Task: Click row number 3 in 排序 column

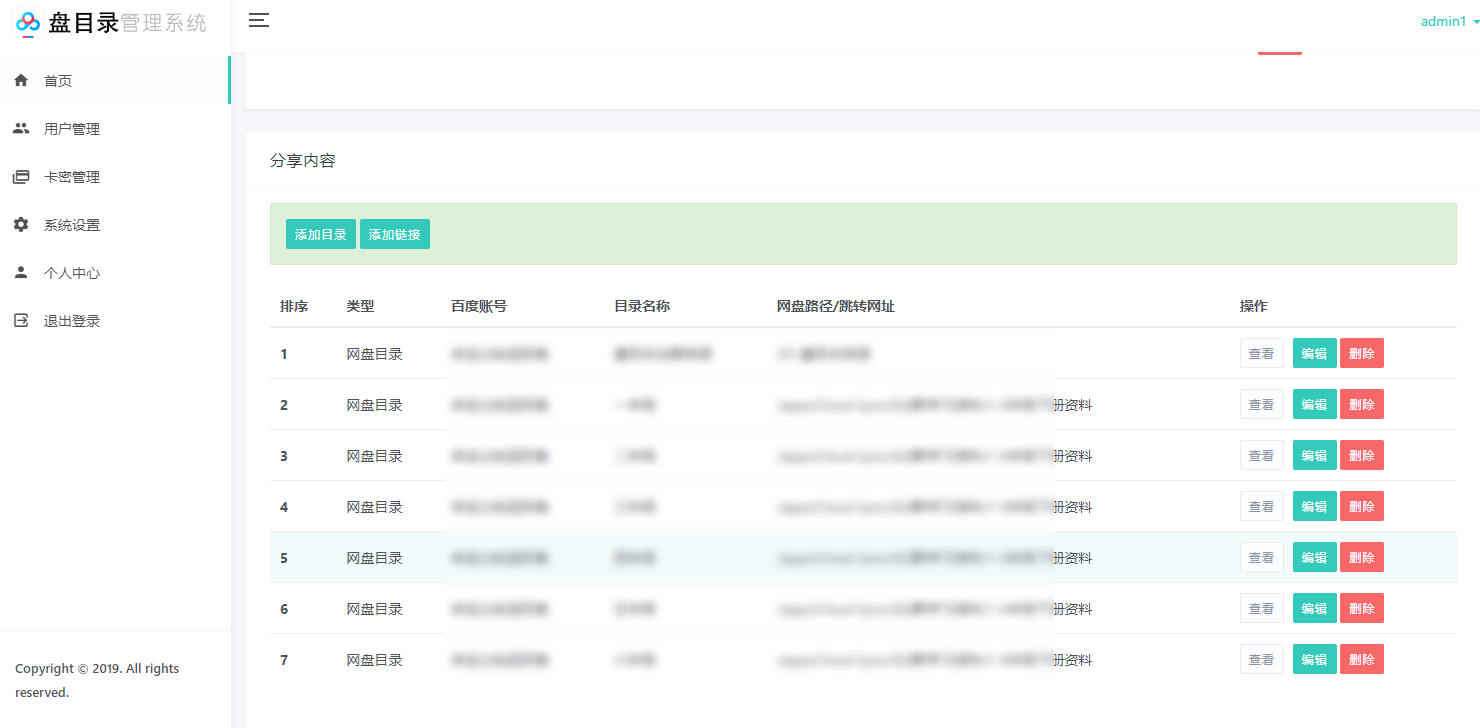Action: point(284,456)
